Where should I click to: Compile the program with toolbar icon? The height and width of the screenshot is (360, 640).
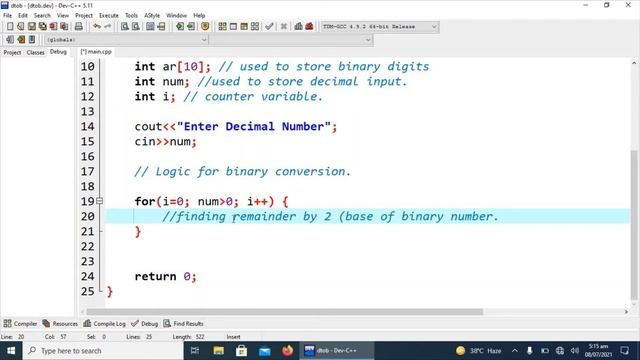pos(222,27)
